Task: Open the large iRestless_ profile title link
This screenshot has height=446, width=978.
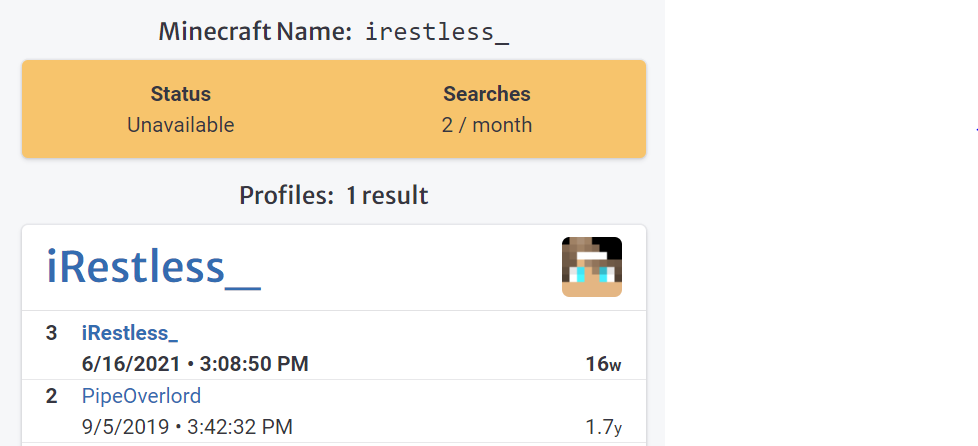Action: click(153, 268)
